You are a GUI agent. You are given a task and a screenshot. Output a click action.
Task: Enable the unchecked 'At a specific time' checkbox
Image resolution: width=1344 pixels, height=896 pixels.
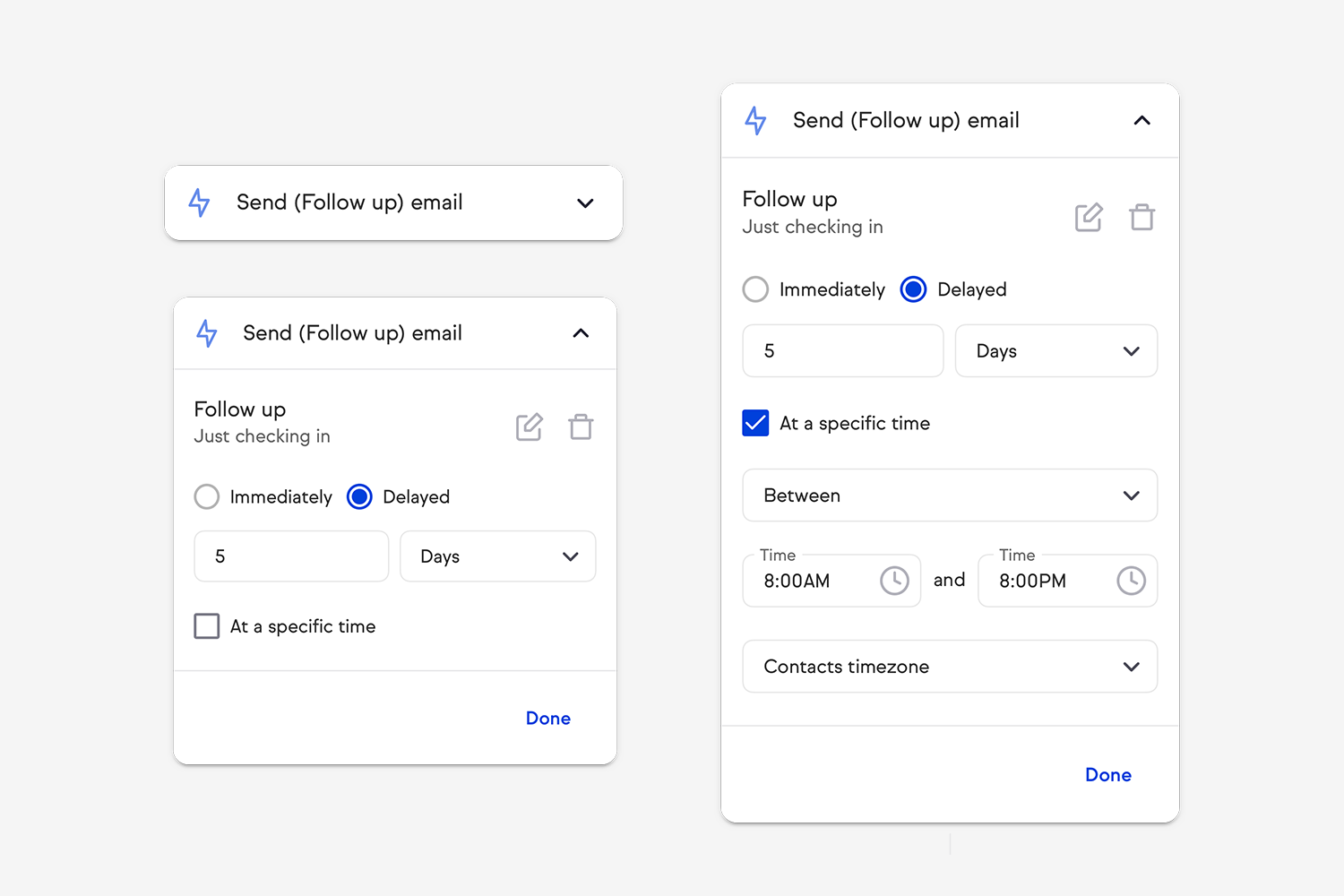[207, 626]
